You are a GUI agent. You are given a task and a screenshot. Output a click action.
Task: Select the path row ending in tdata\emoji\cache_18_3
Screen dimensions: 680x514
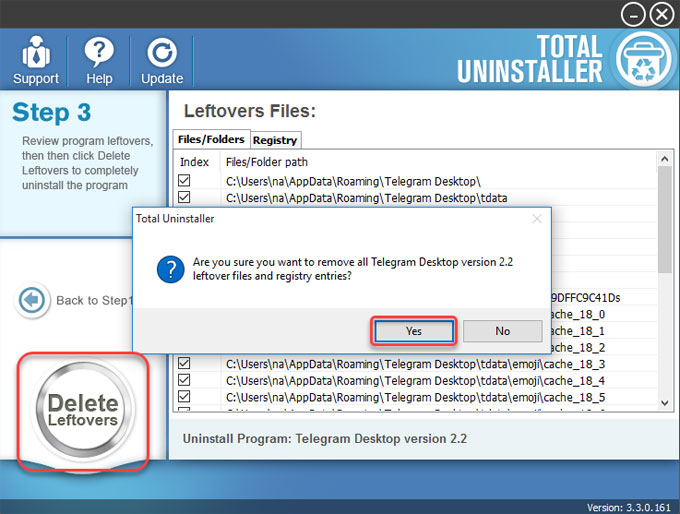coord(415,364)
